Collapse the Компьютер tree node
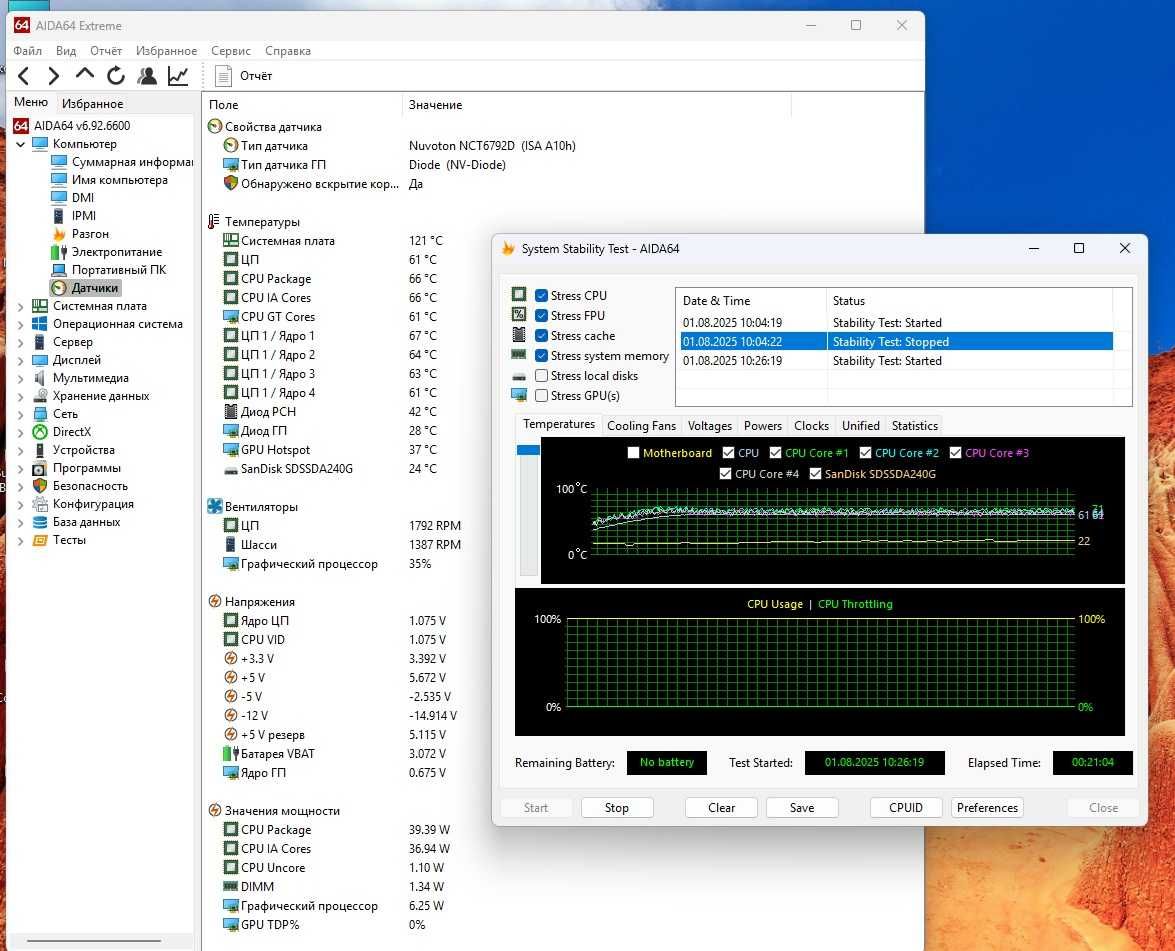This screenshot has height=951, width=1175. point(20,144)
